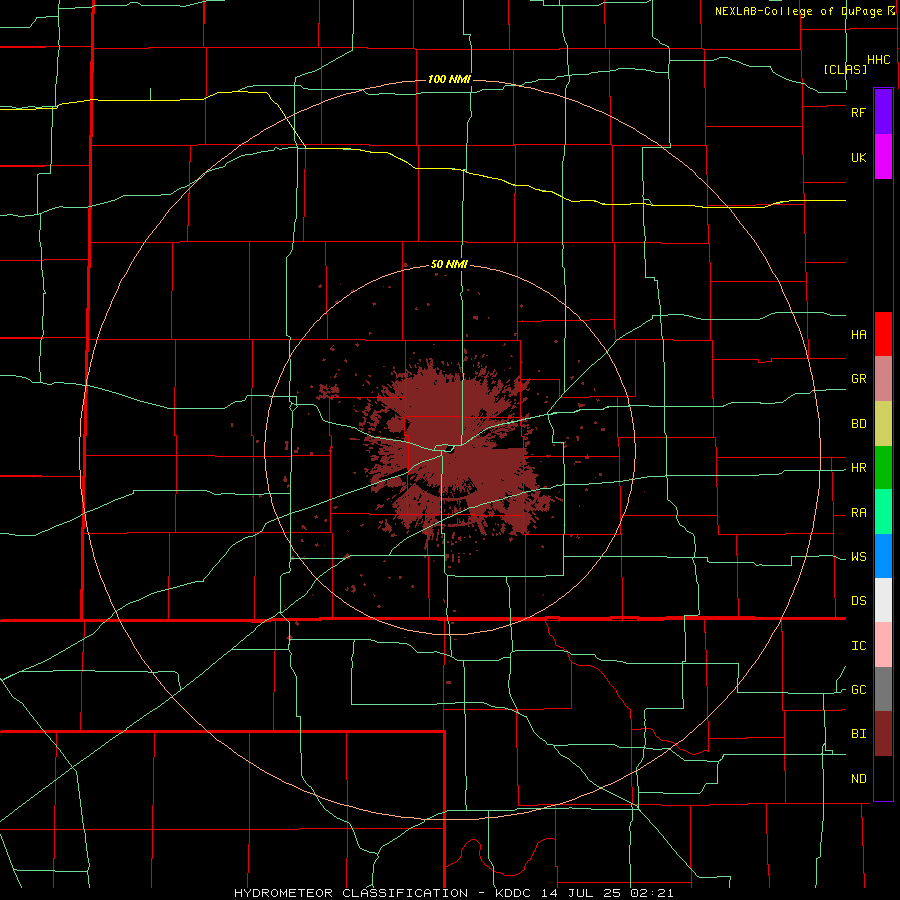This screenshot has width=900, height=900.
Task: Click the gray GC legend swatch
Action: (883, 689)
